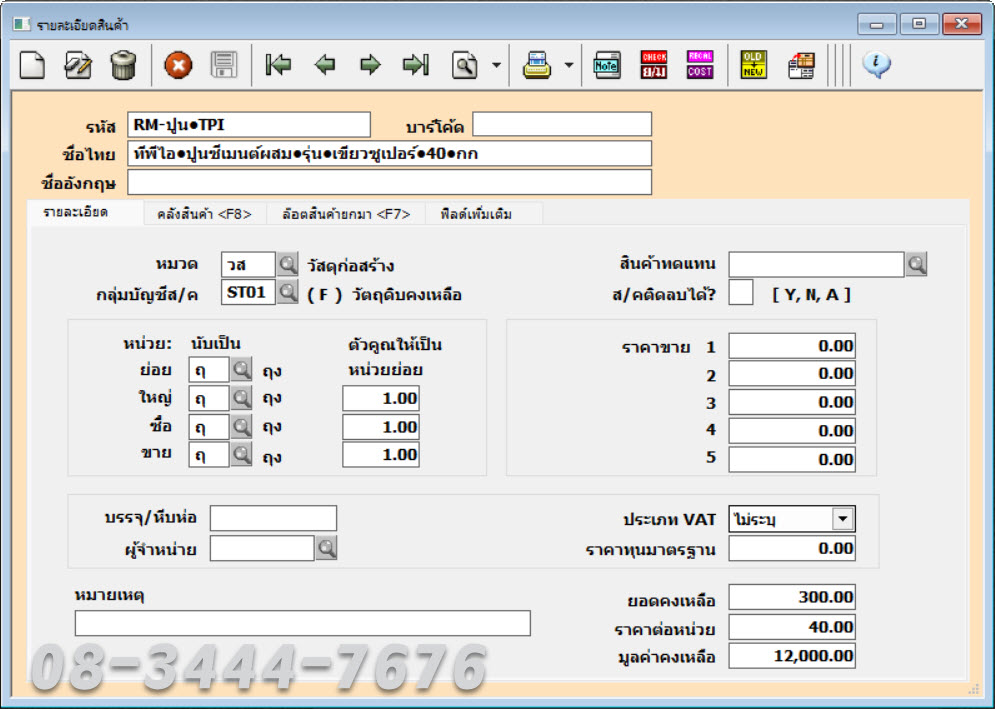
Task: Lookup สินค้าทดแทน magnifier icon
Action: pyautogui.click(x=916, y=264)
